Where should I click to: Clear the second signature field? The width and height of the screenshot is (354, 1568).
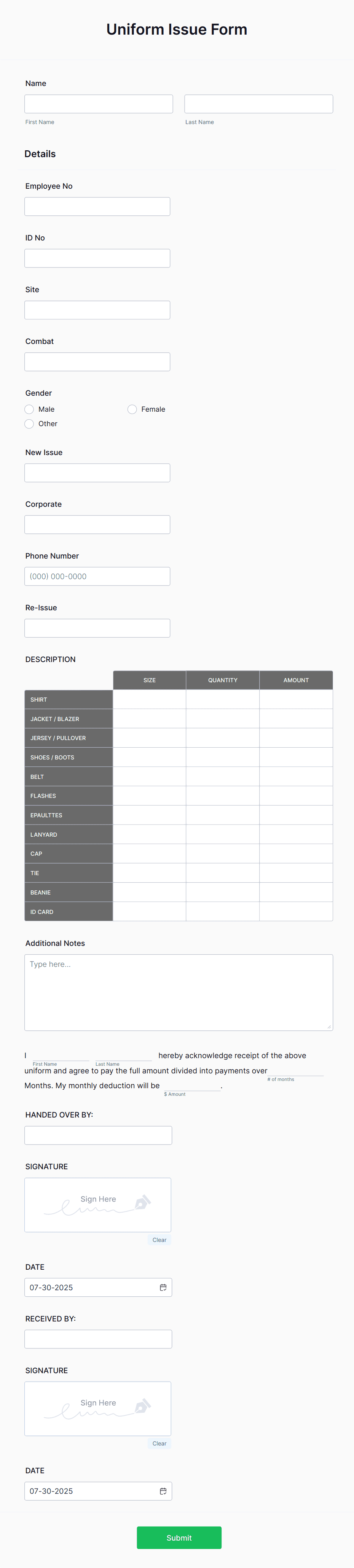click(x=159, y=1442)
